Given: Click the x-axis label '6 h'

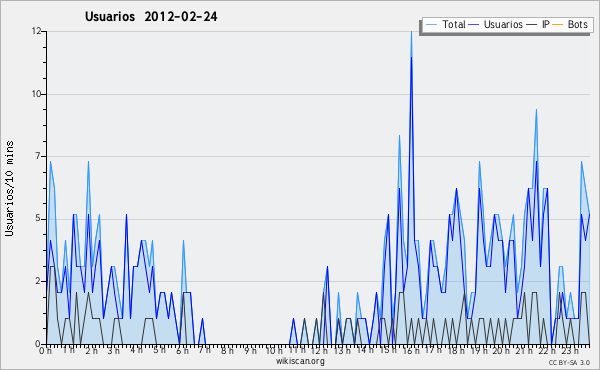Looking at the screenshot, I should pyautogui.click(x=182, y=350).
